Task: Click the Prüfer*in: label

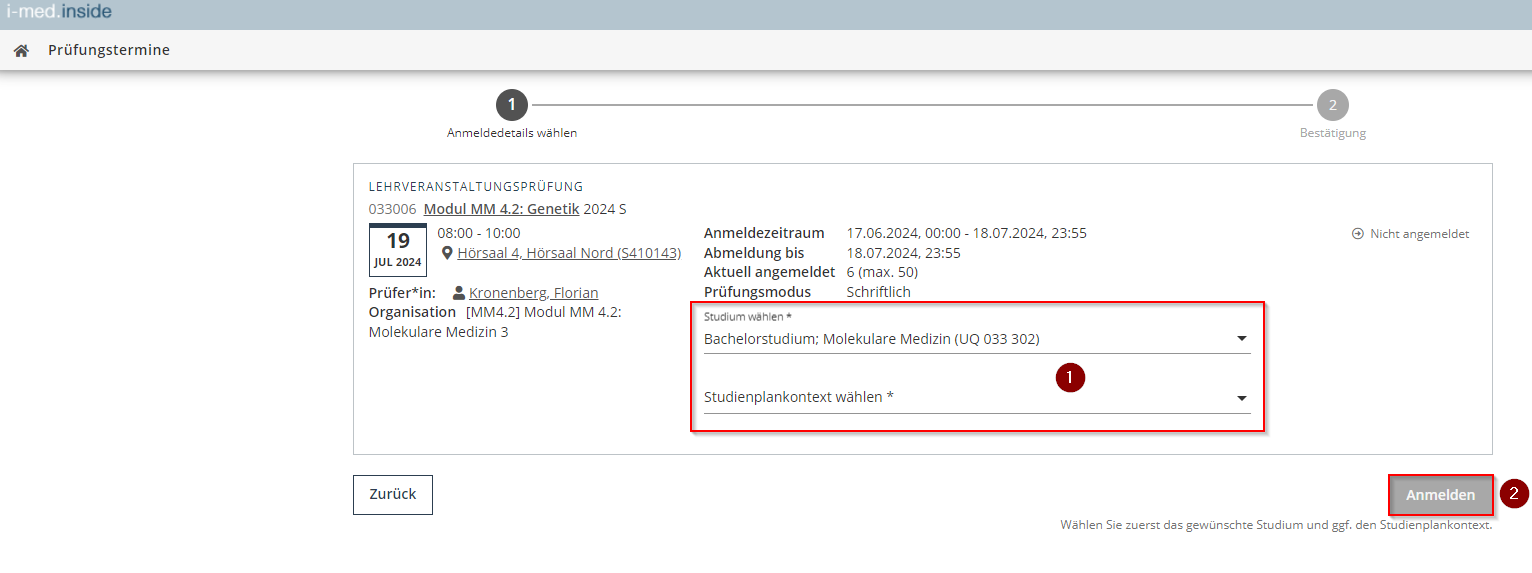Action: click(x=402, y=293)
